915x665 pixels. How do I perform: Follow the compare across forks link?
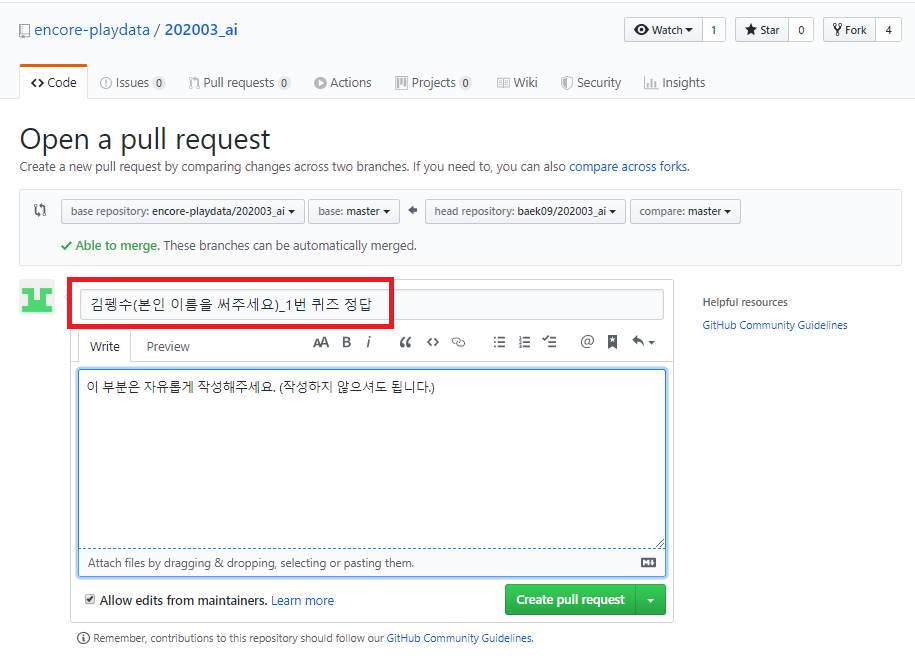628,167
